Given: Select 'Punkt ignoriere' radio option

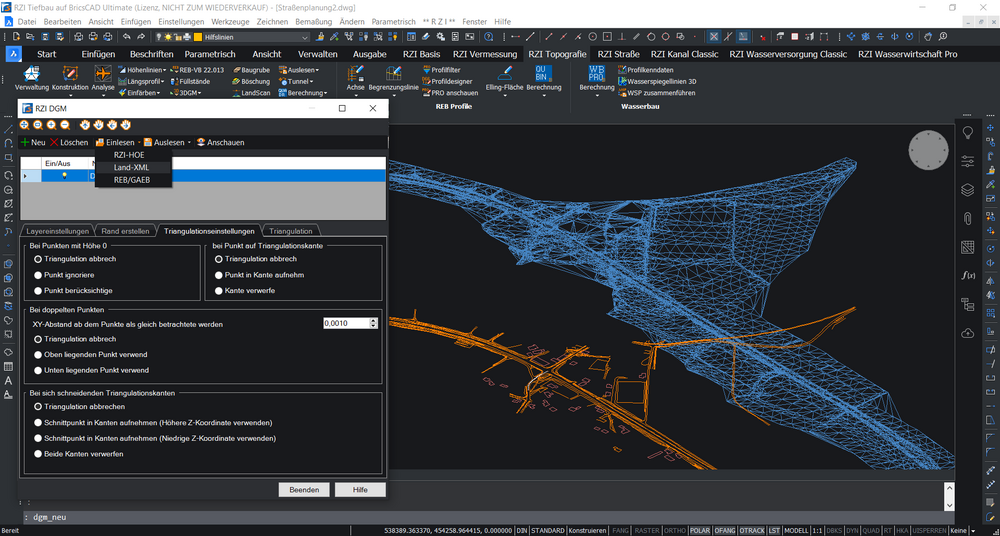Looking at the screenshot, I should point(38,274).
